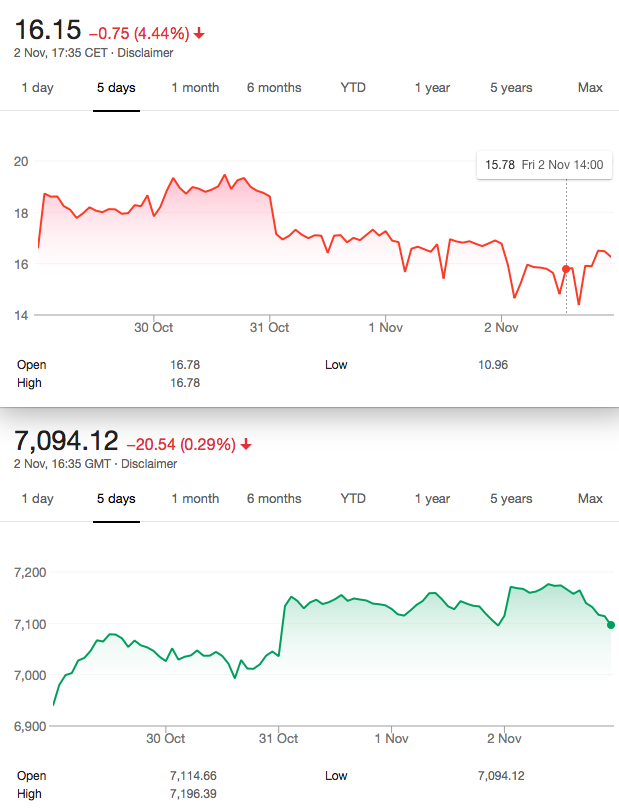Select 5 days tab on top chart

(x=116, y=88)
